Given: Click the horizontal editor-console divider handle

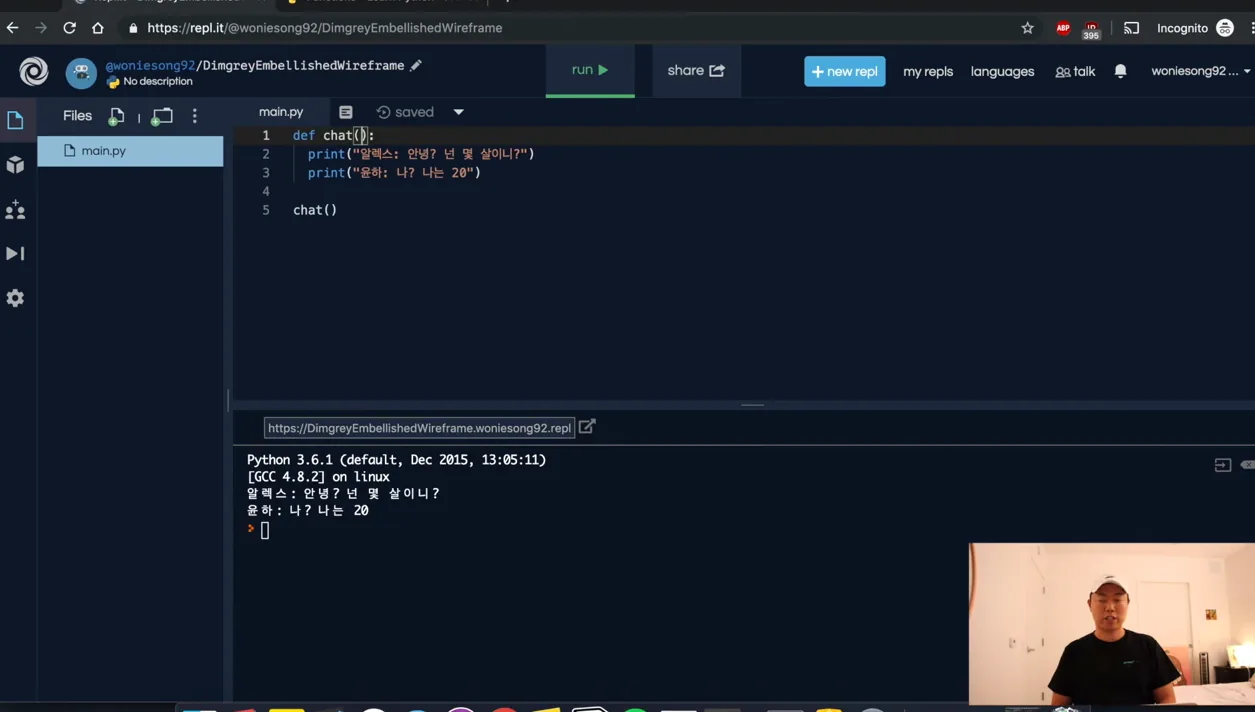Looking at the screenshot, I should pos(752,405).
